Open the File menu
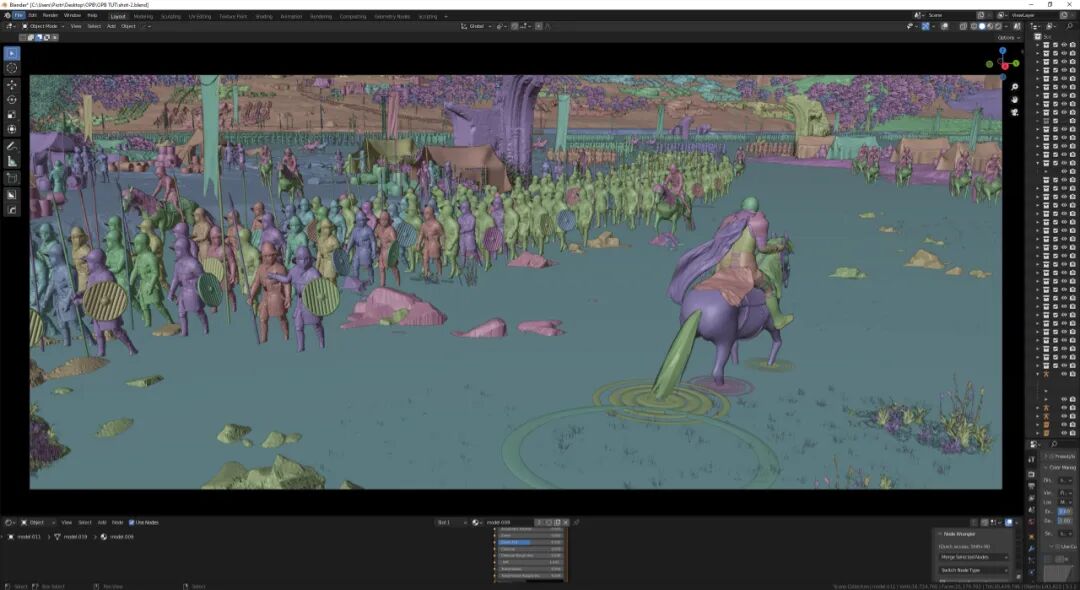 pos(19,15)
